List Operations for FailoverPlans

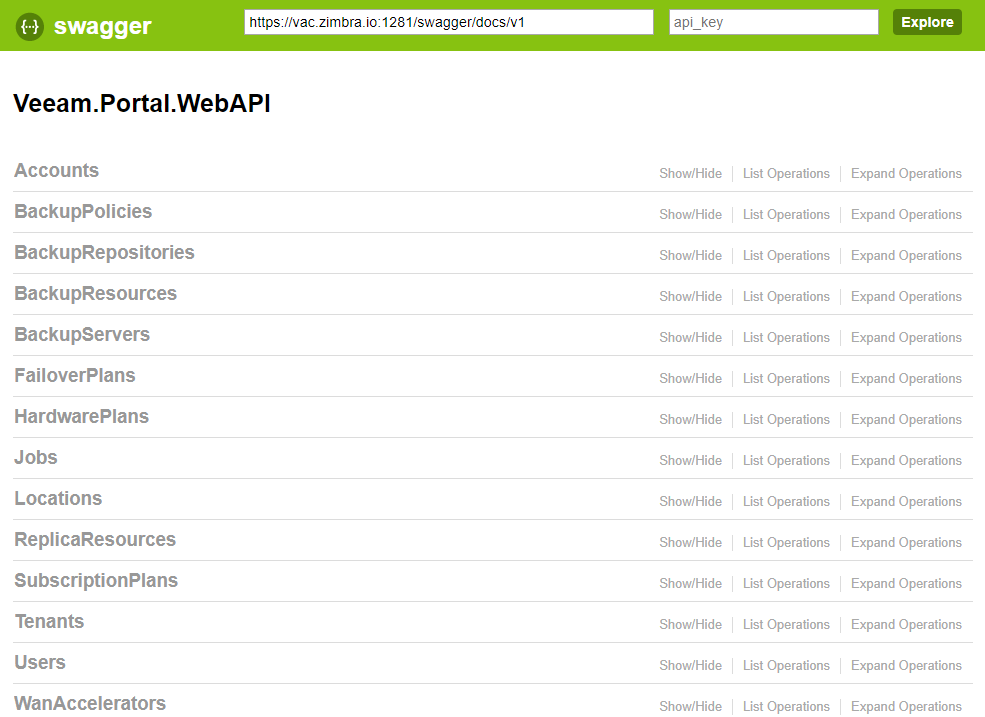pos(786,378)
